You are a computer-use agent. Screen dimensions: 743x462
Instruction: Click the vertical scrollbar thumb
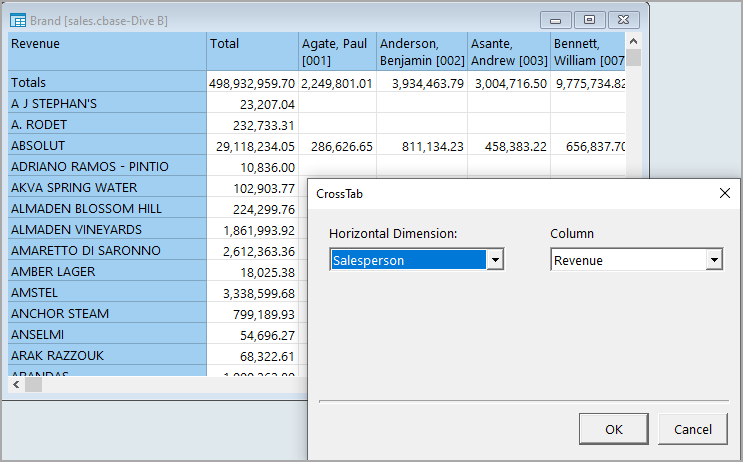pyautogui.click(x=634, y=58)
